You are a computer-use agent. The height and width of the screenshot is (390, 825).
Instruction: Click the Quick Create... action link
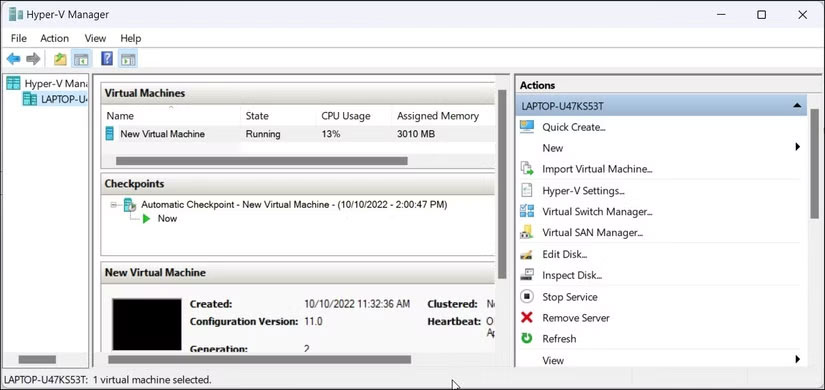point(574,127)
